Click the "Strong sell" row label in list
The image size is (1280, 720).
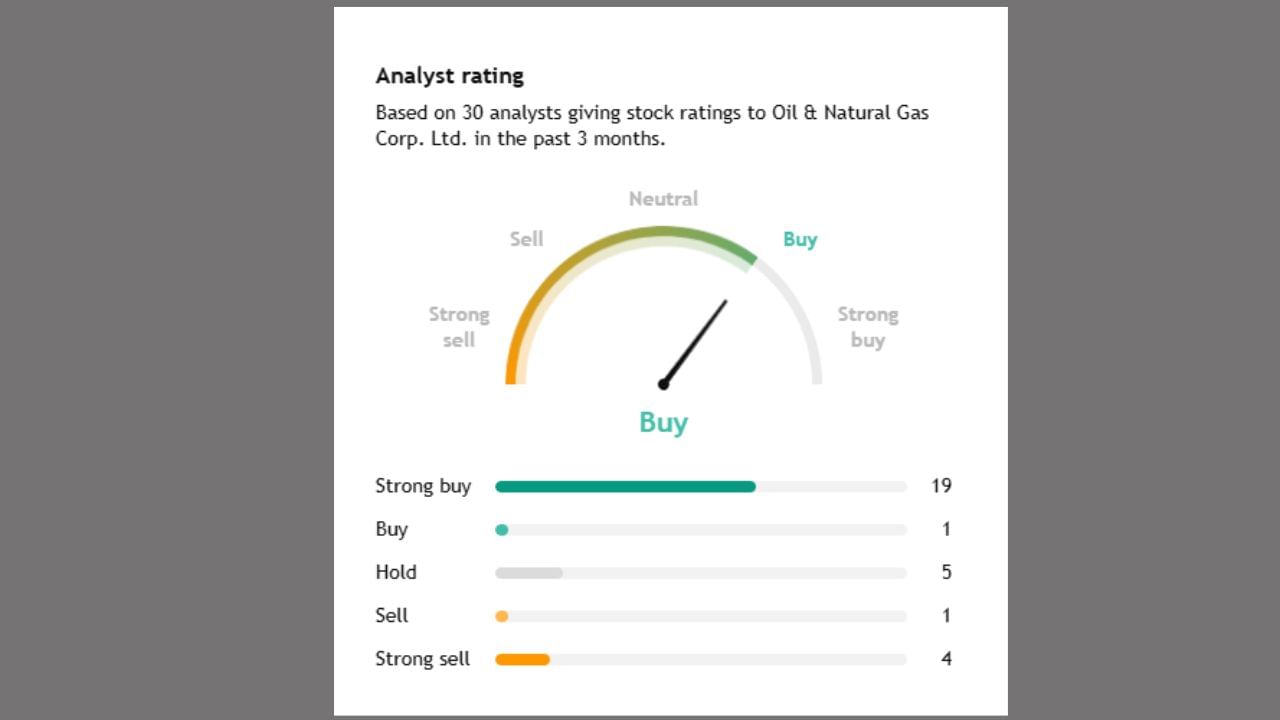pos(422,659)
